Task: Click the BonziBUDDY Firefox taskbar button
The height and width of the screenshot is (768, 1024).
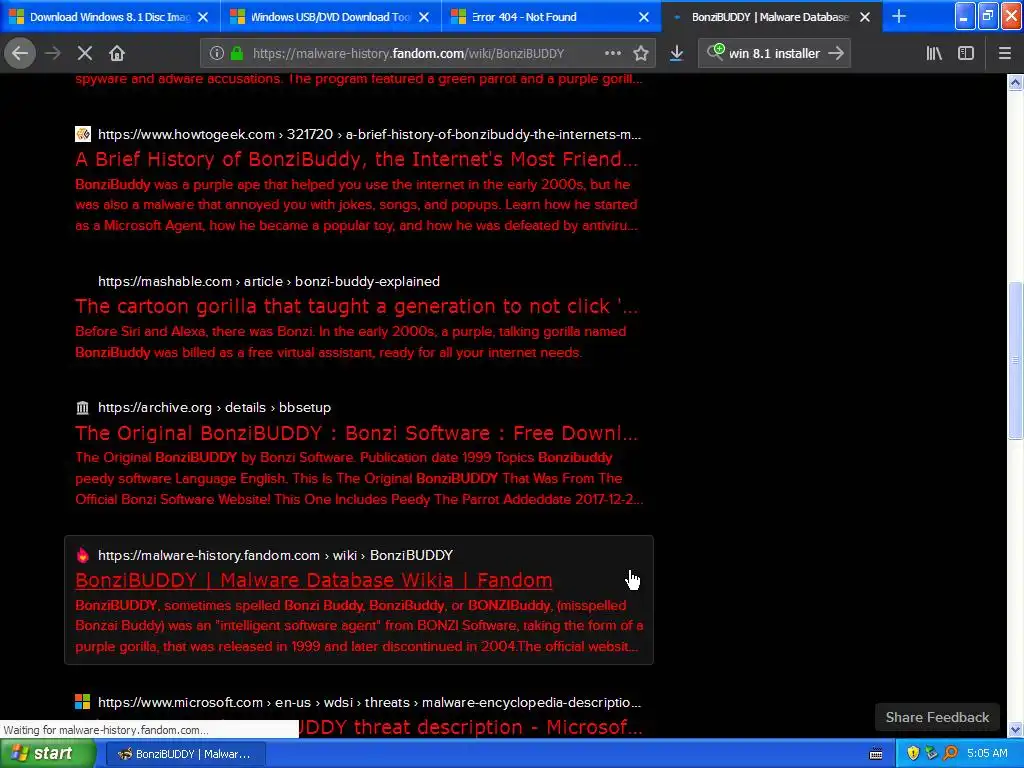Action: click(x=185, y=754)
